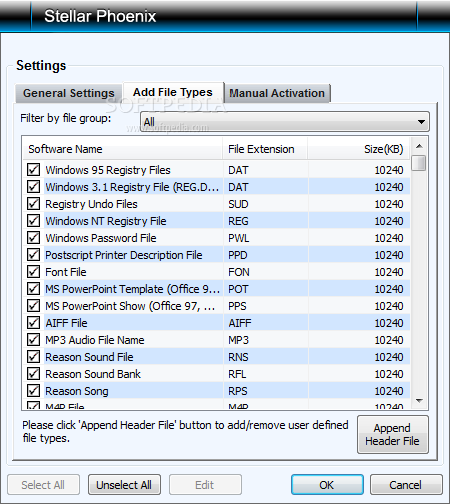Select 'Postscript Printer Description File' row text
Viewport: 450px width, 504px height.
pos(124,255)
